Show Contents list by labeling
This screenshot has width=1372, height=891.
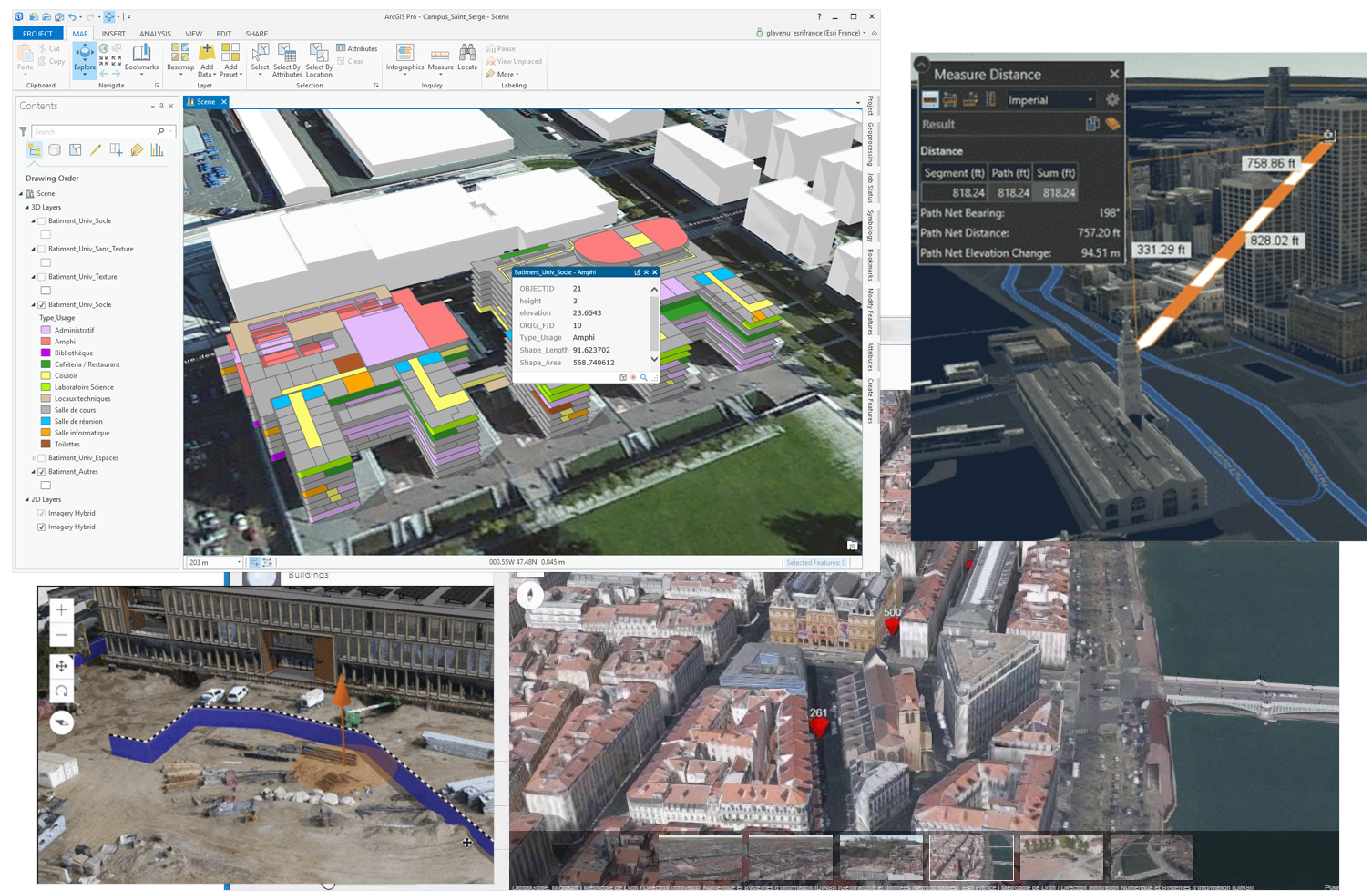click(x=137, y=150)
